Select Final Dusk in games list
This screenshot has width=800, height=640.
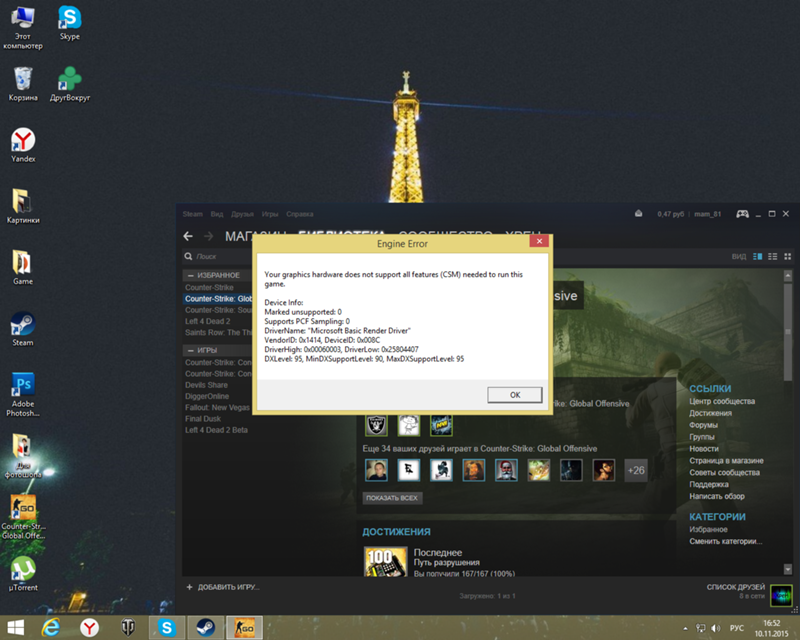203,419
